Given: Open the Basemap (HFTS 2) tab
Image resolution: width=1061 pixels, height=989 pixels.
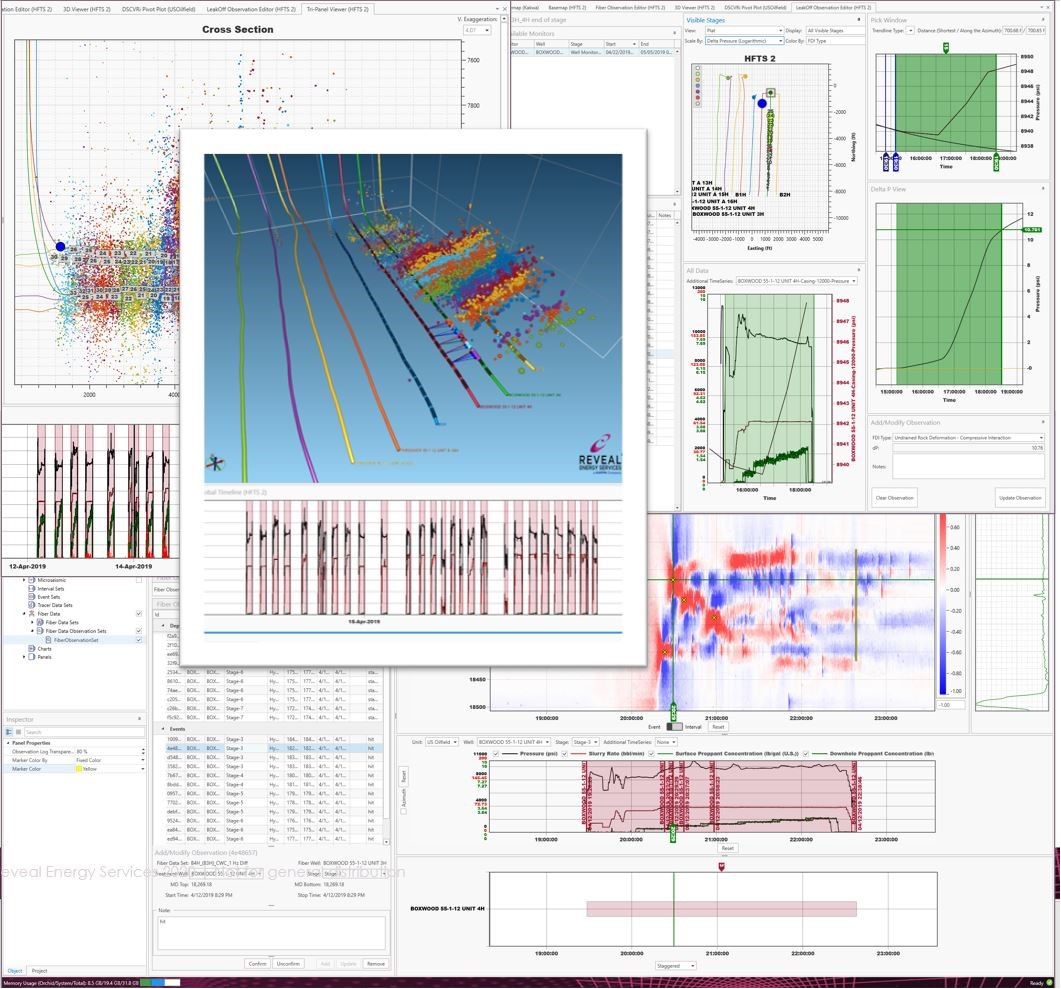Looking at the screenshot, I should tap(567, 7).
